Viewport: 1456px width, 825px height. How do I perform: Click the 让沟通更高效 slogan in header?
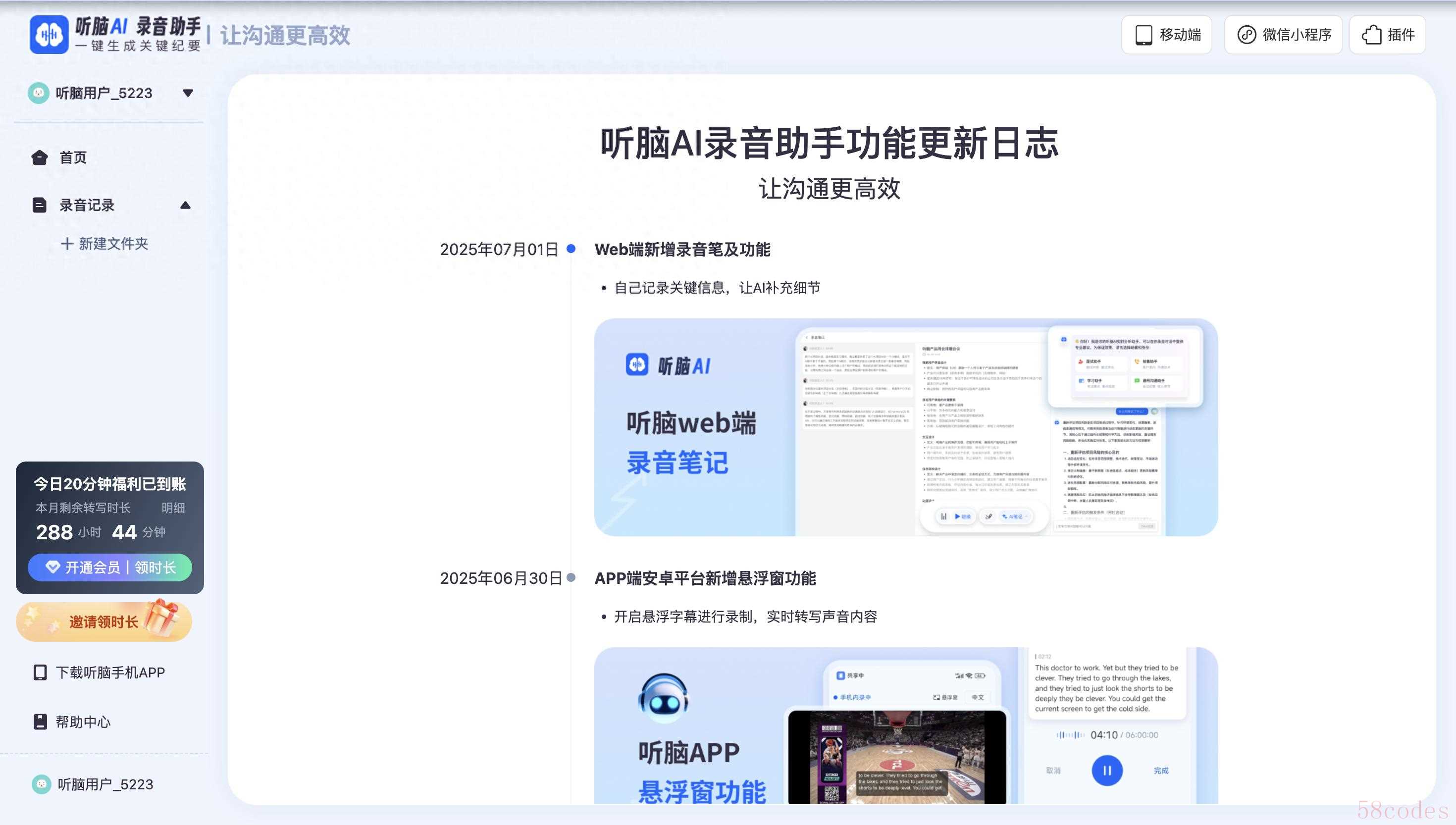285,35
